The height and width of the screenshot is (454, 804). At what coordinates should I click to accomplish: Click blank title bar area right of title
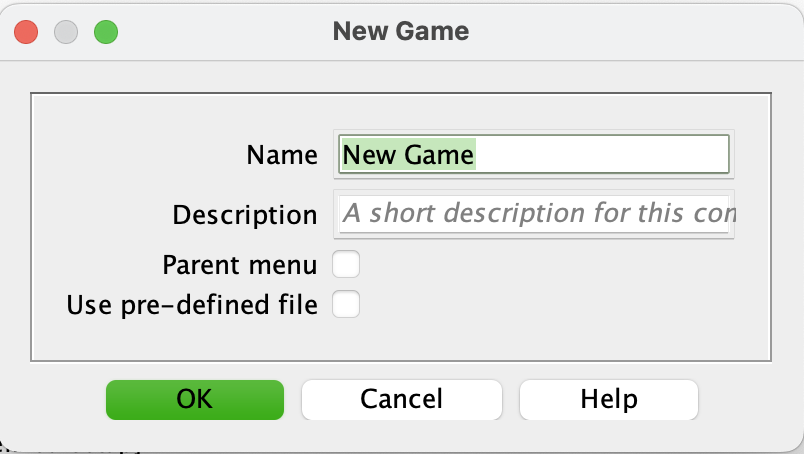pos(631,32)
